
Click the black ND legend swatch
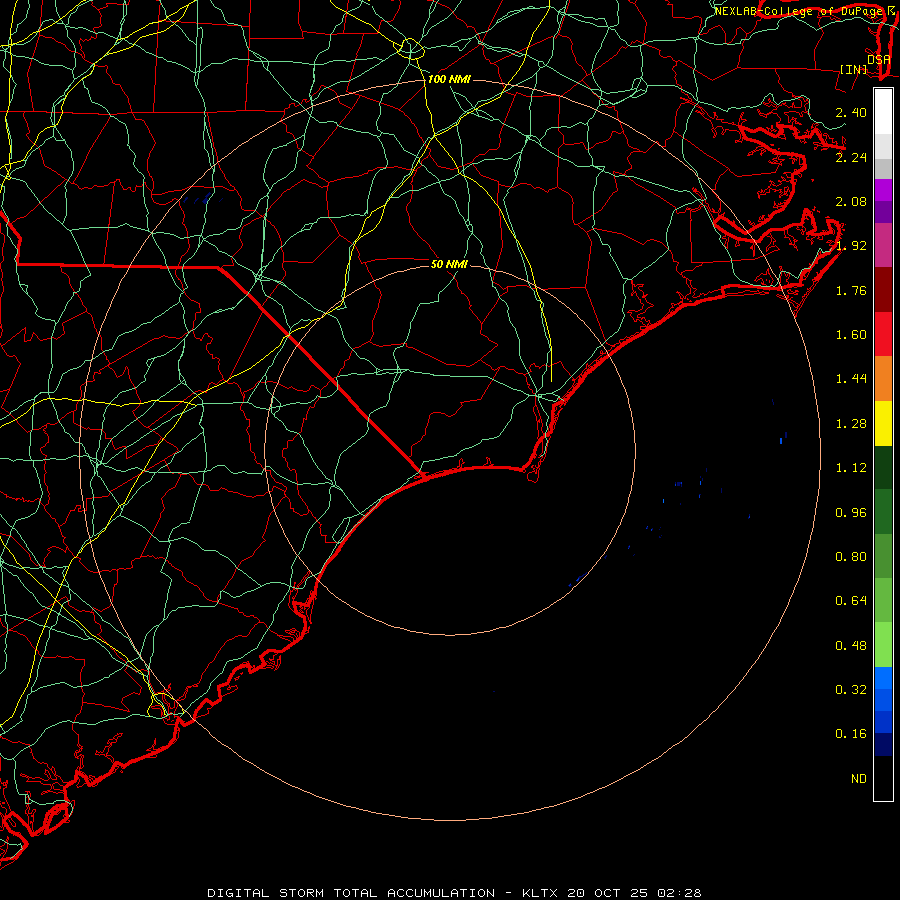[883, 778]
